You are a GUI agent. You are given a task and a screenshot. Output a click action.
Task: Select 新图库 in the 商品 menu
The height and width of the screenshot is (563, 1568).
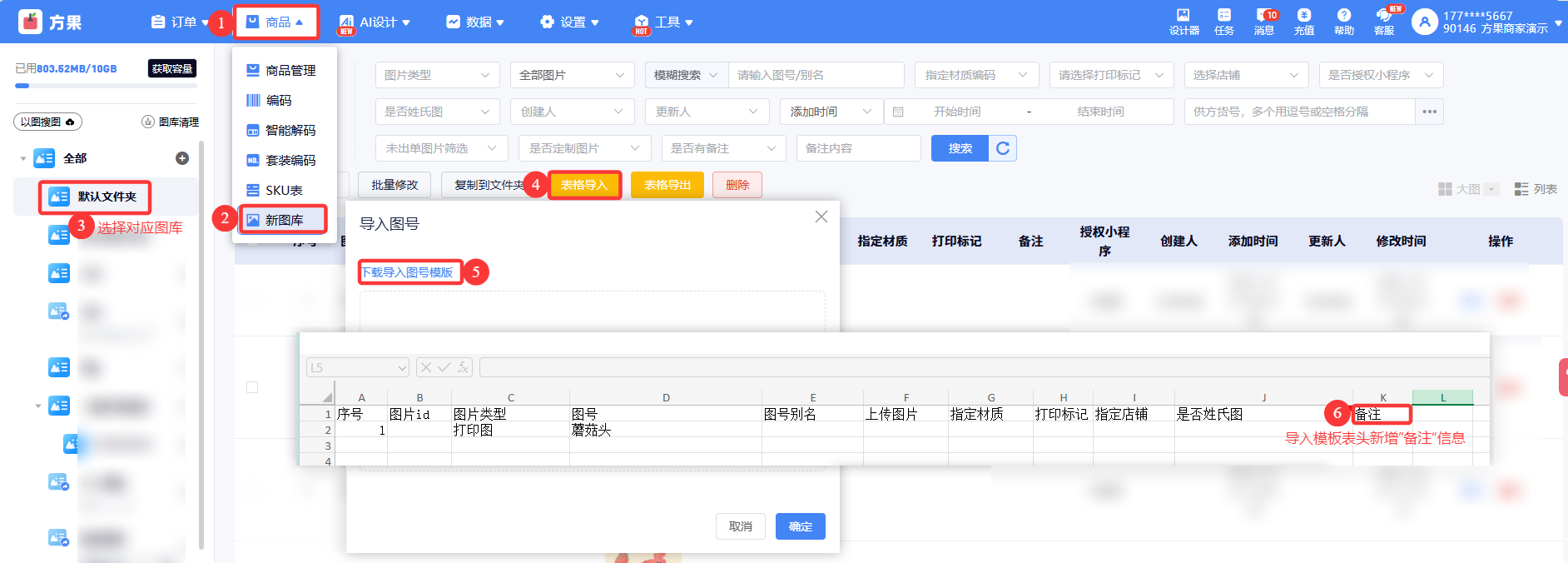click(x=283, y=220)
